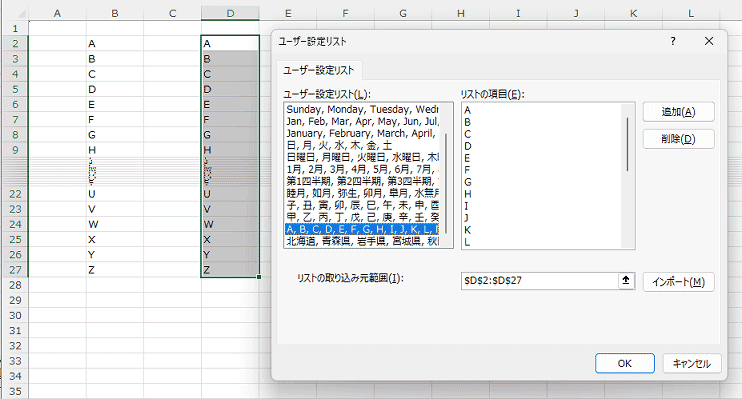Click the キャンセル button

[x=692, y=363]
